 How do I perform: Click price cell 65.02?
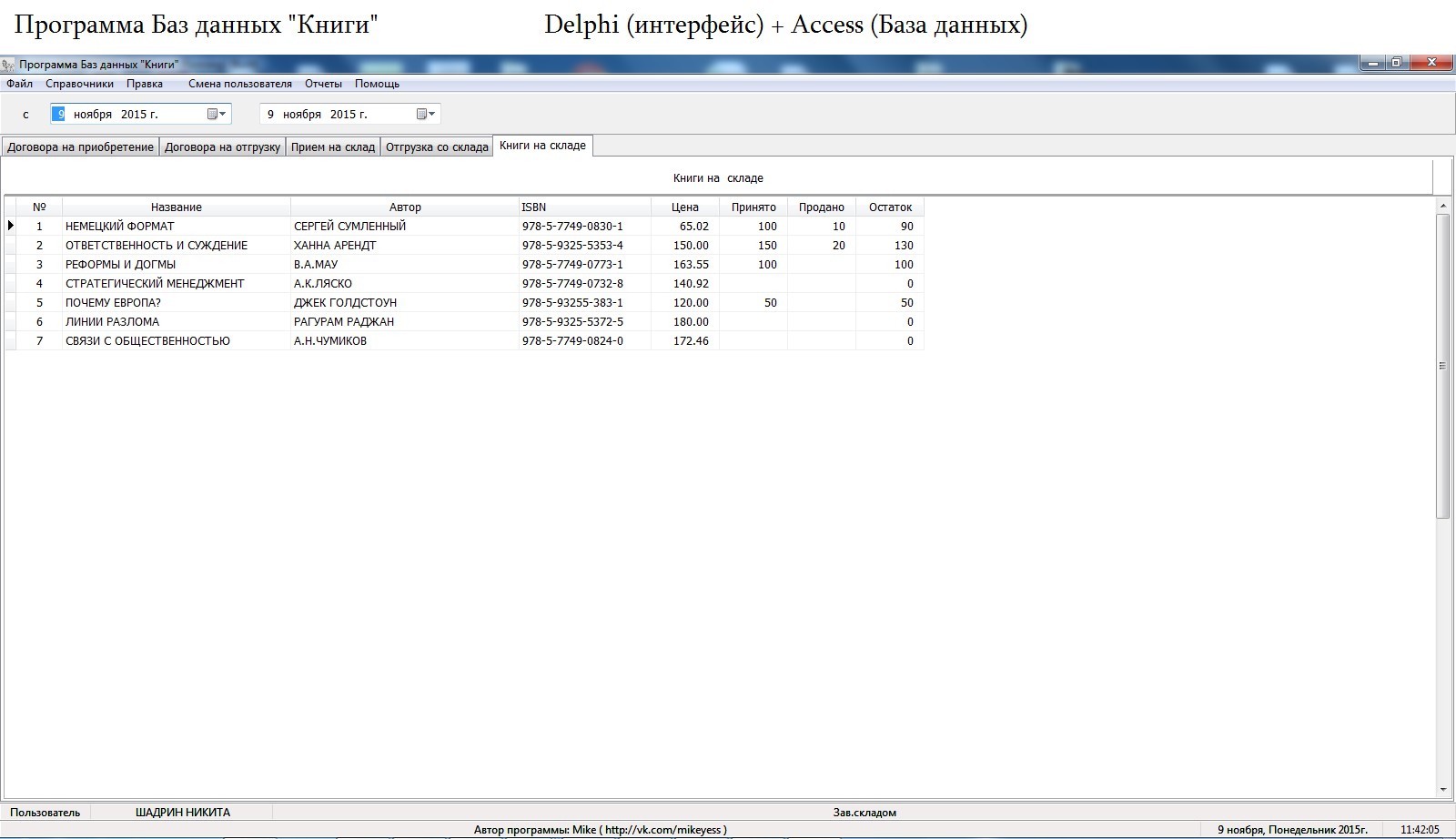click(x=685, y=226)
